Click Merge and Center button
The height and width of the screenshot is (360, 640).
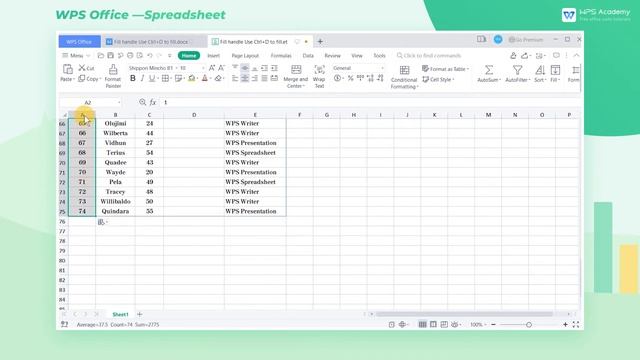pos(296,76)
